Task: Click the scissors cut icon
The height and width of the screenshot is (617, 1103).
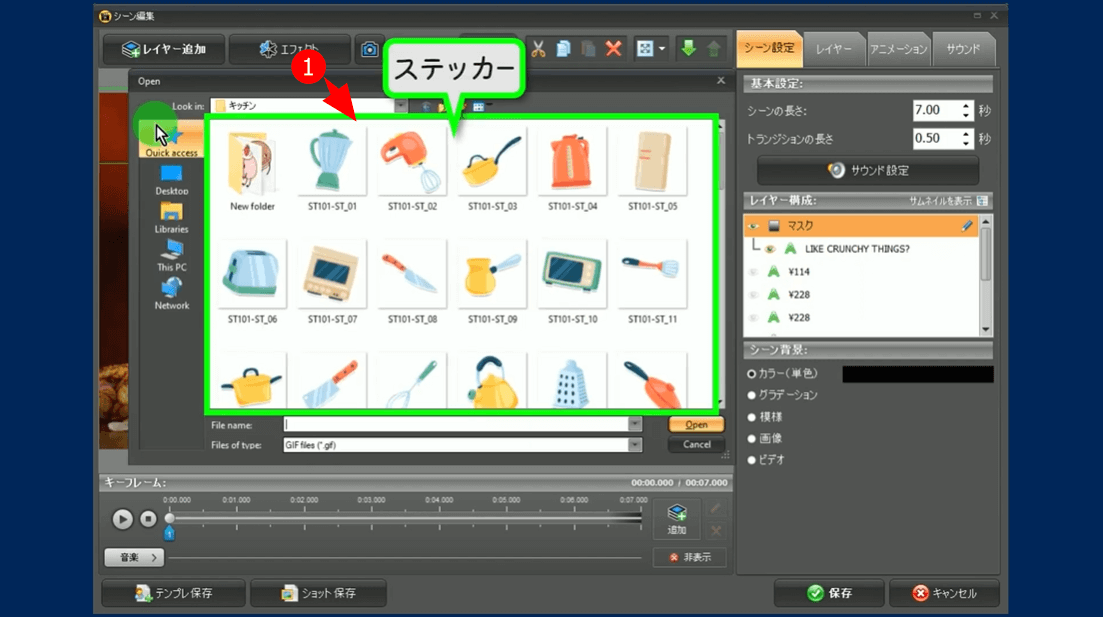Action: point(539,48)
